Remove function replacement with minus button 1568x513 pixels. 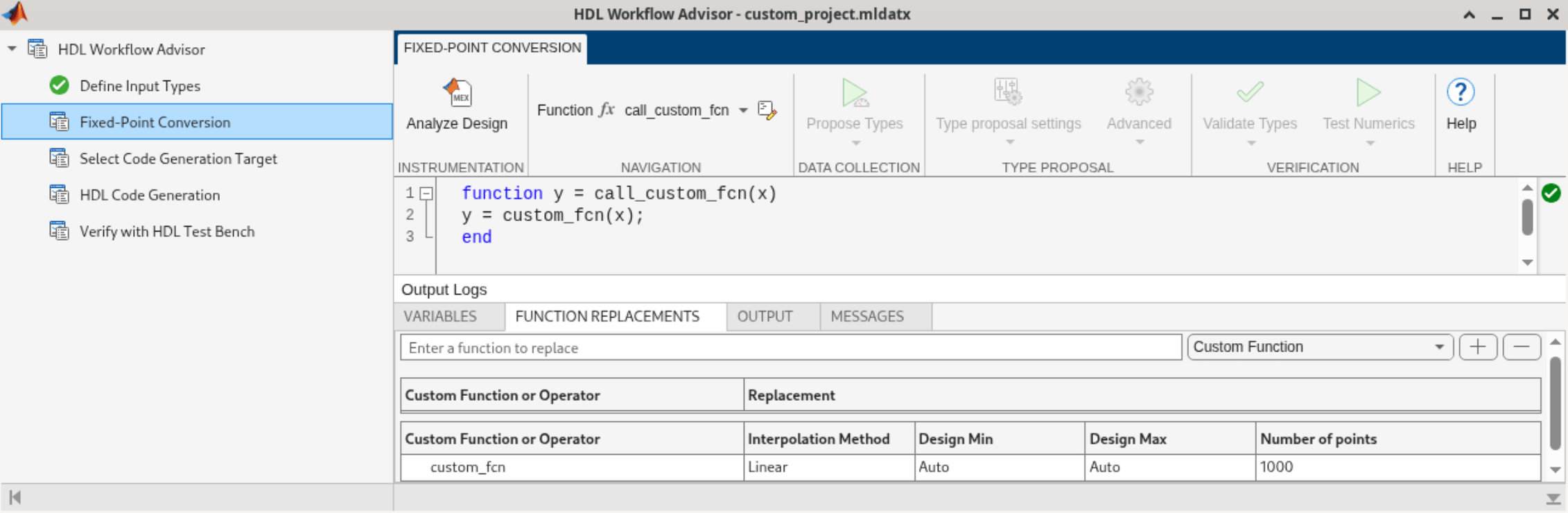[1522, 347]
